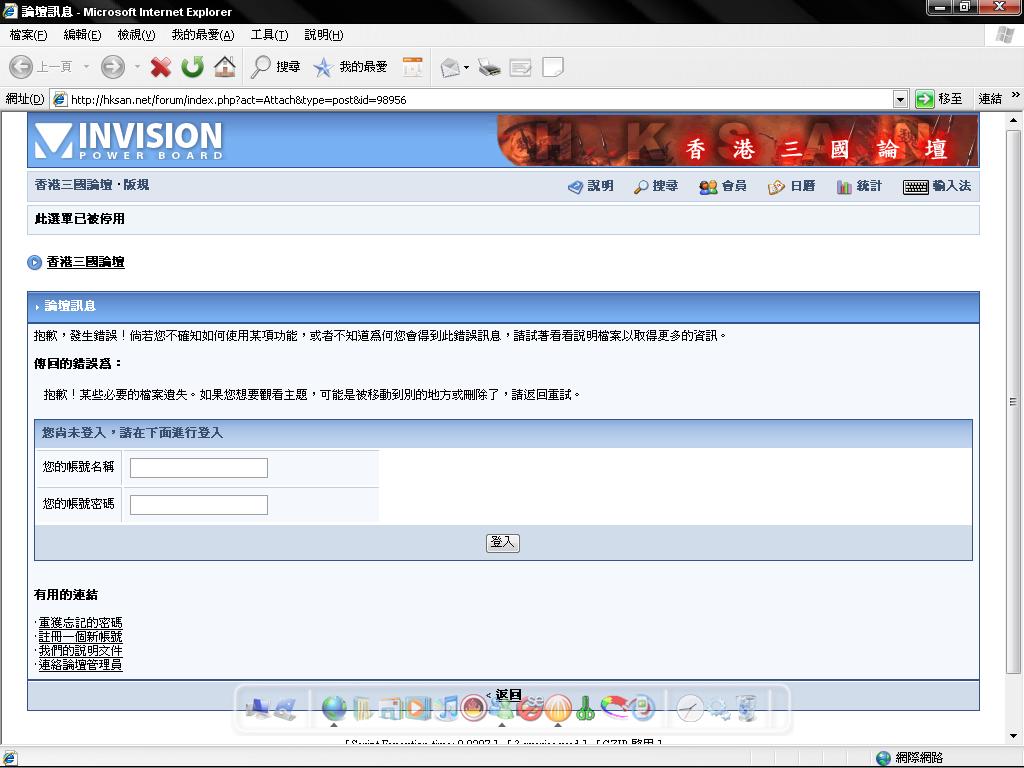Screen dimensions: 1024x768
Task: Expand the address bar URL dropdown
Action: click(901, 99)
